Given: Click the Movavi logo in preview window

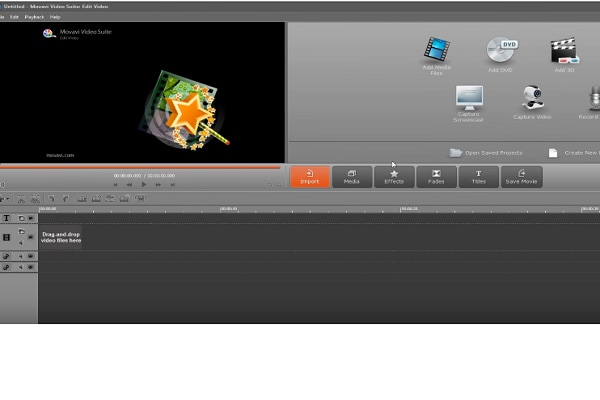Looking at the screenshot, I should [x=49, y=34].
